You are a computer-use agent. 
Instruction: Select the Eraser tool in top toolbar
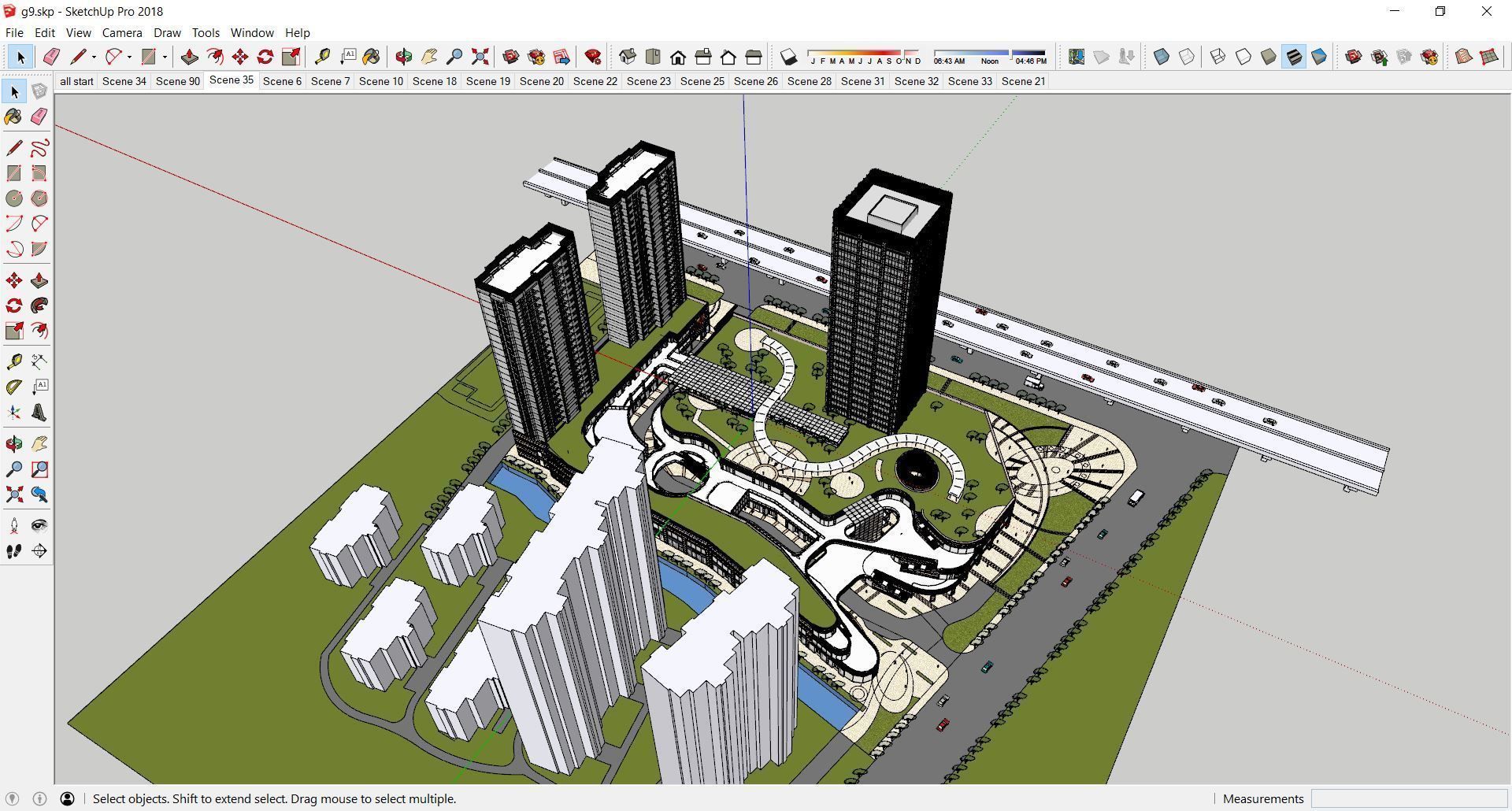(51, 57)
